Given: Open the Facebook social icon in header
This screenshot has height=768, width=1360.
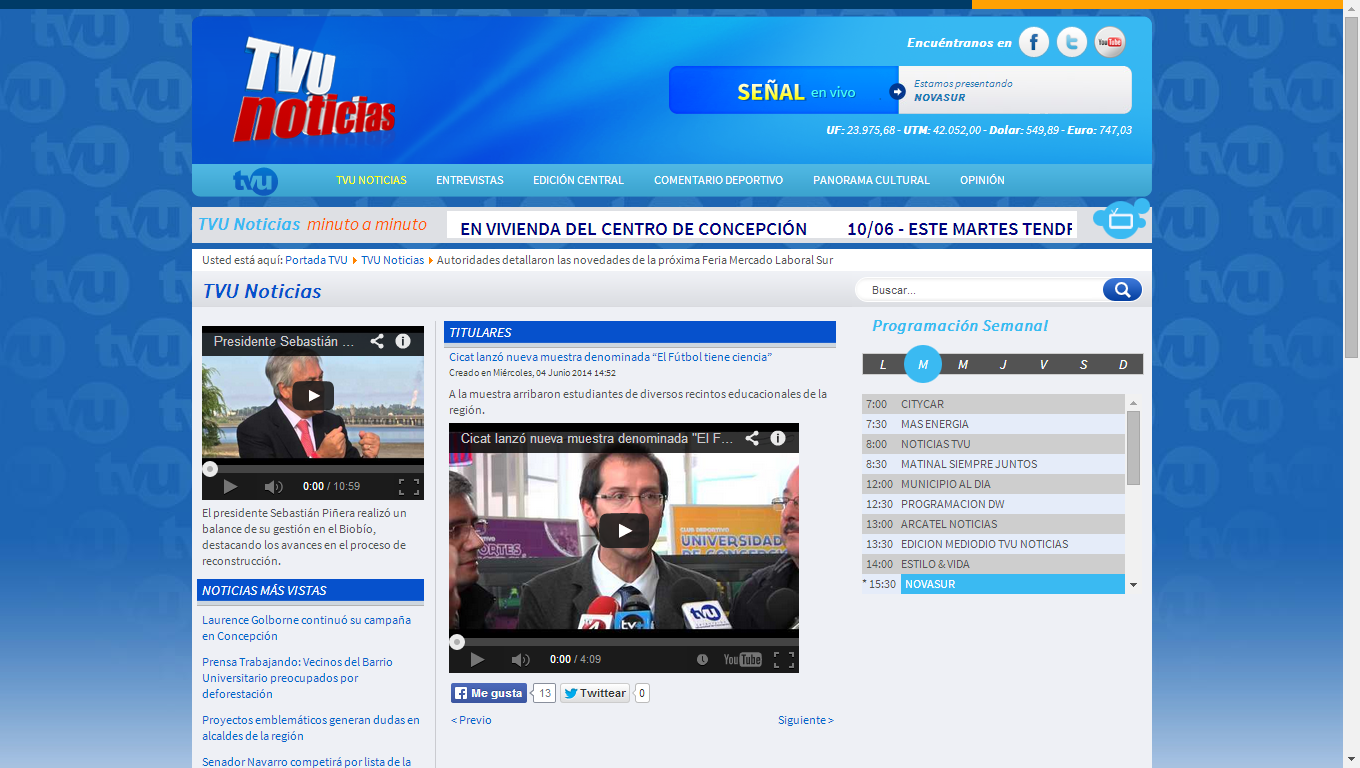Looking at the screenshot, I should pyautogui.click(x=1034, y=42).
